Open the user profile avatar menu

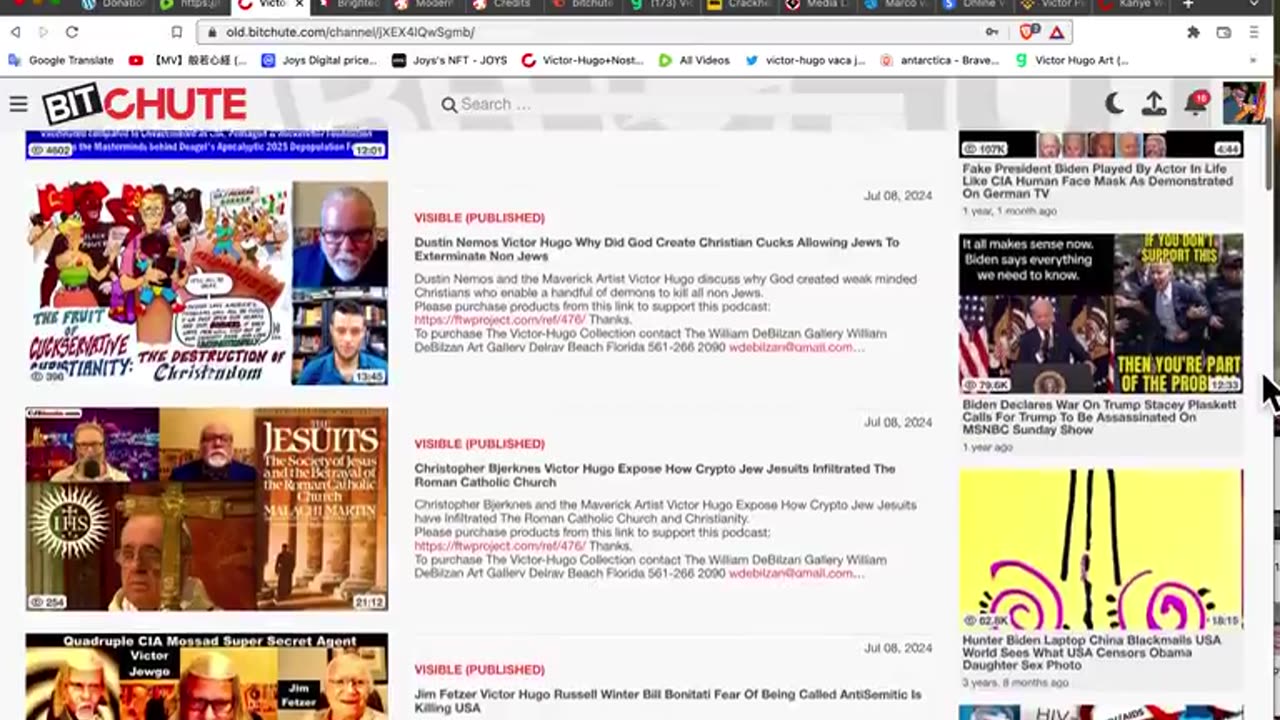pos(1244,103)
